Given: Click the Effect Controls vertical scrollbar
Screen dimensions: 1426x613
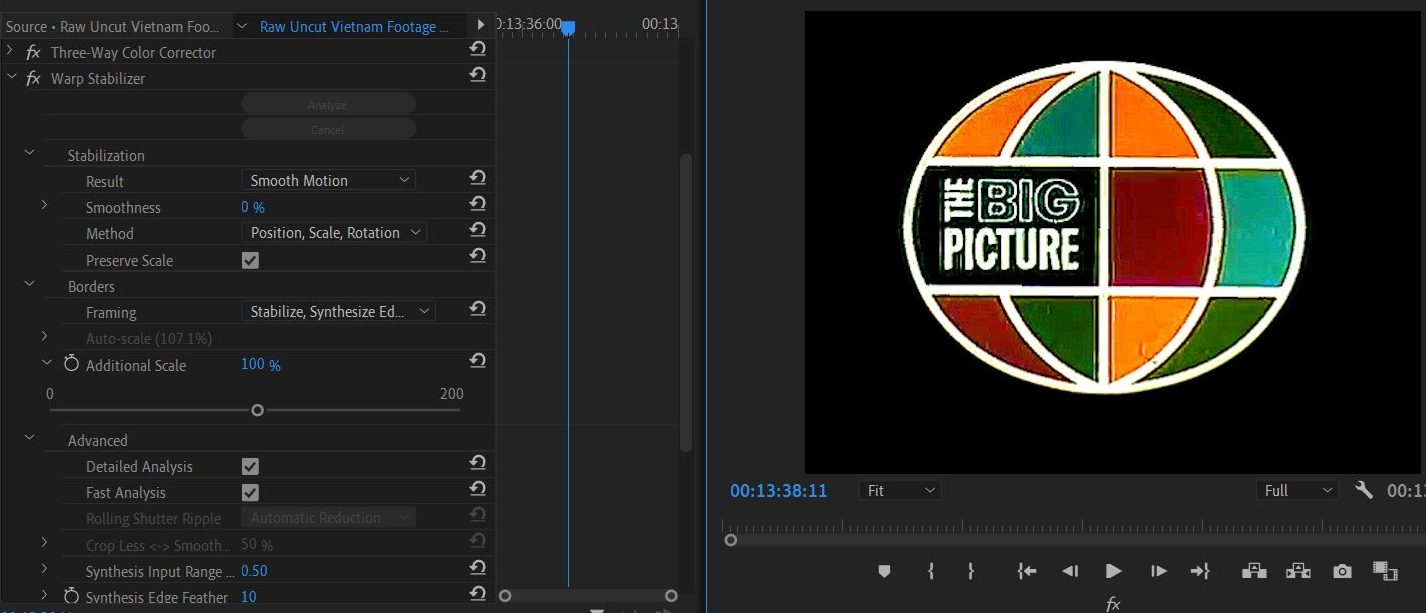Looking at the screenshot, I should click(685, 303).
